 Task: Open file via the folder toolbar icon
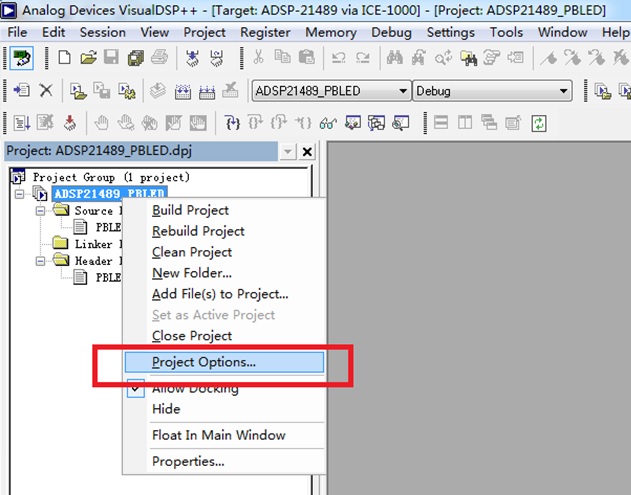[x=89, y=58]
